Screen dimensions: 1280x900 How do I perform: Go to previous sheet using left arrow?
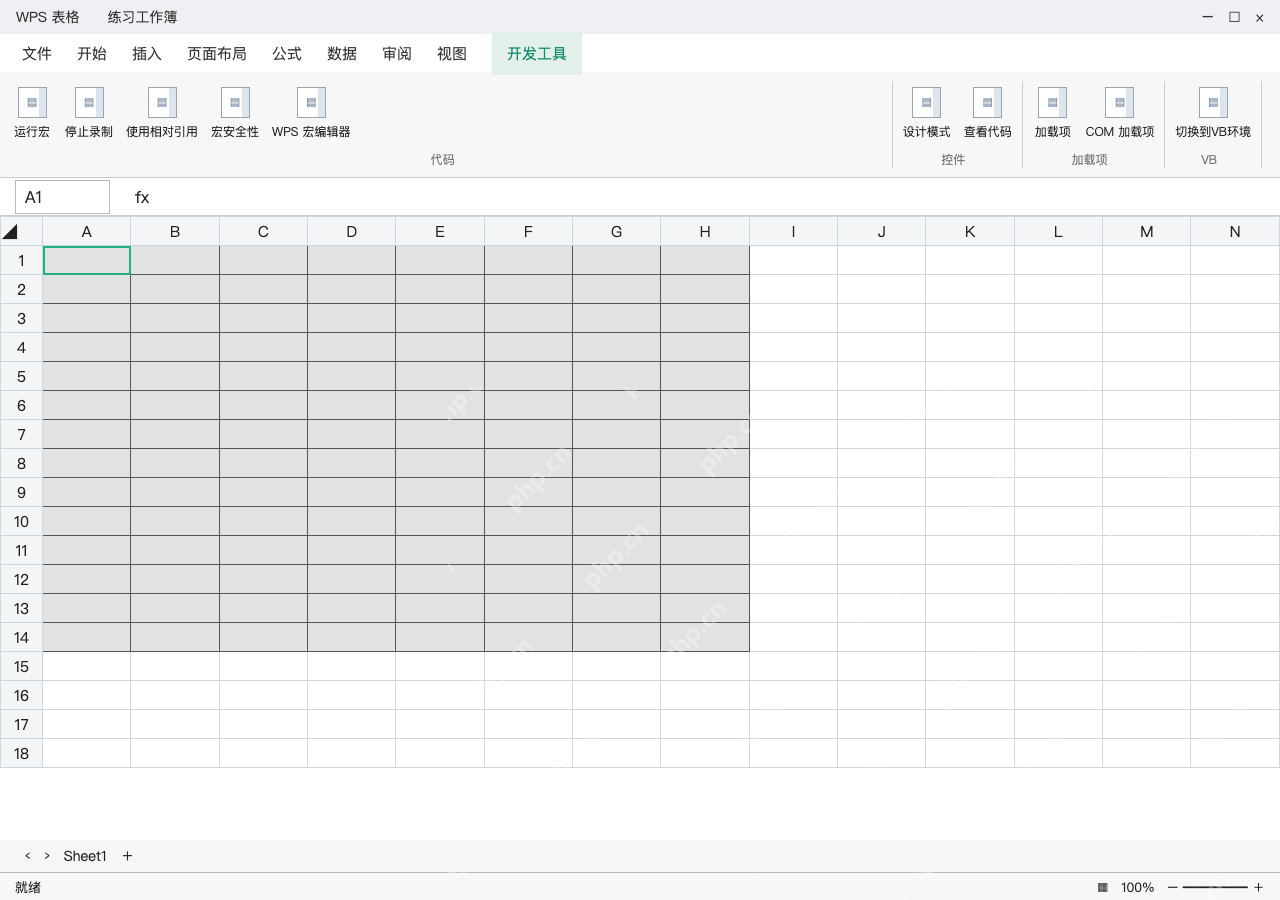28,856
